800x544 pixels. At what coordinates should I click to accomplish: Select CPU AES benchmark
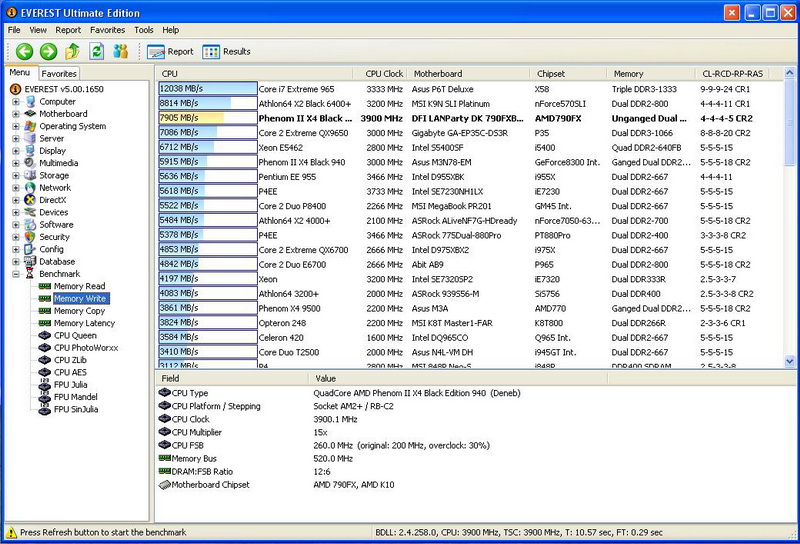click(x=70, y=372)
